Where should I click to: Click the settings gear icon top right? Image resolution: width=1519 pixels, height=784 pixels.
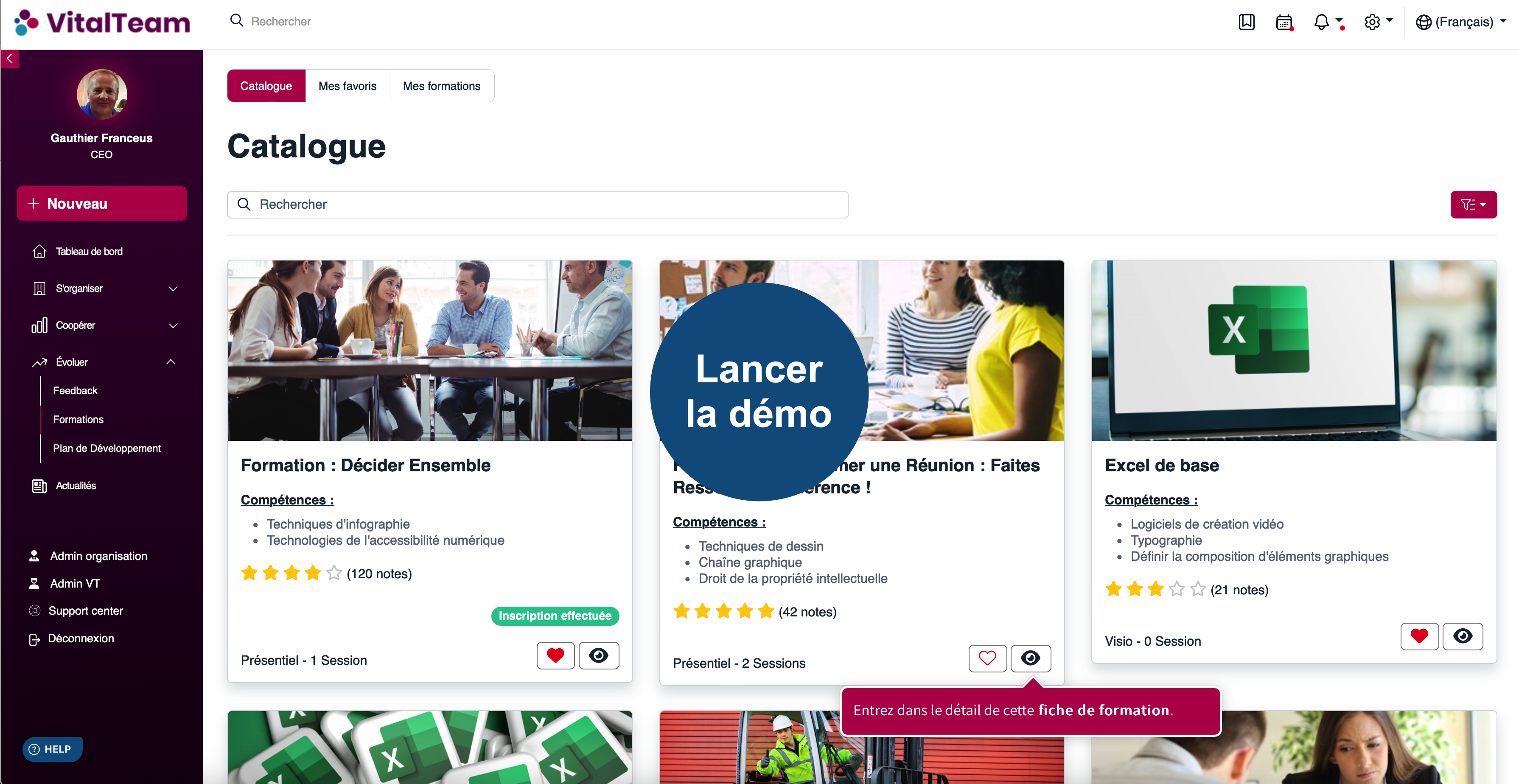(1373, 23)
